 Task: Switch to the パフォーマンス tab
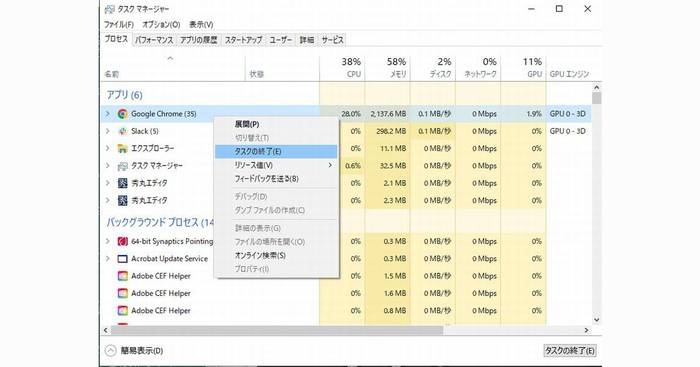pos(154,40)
